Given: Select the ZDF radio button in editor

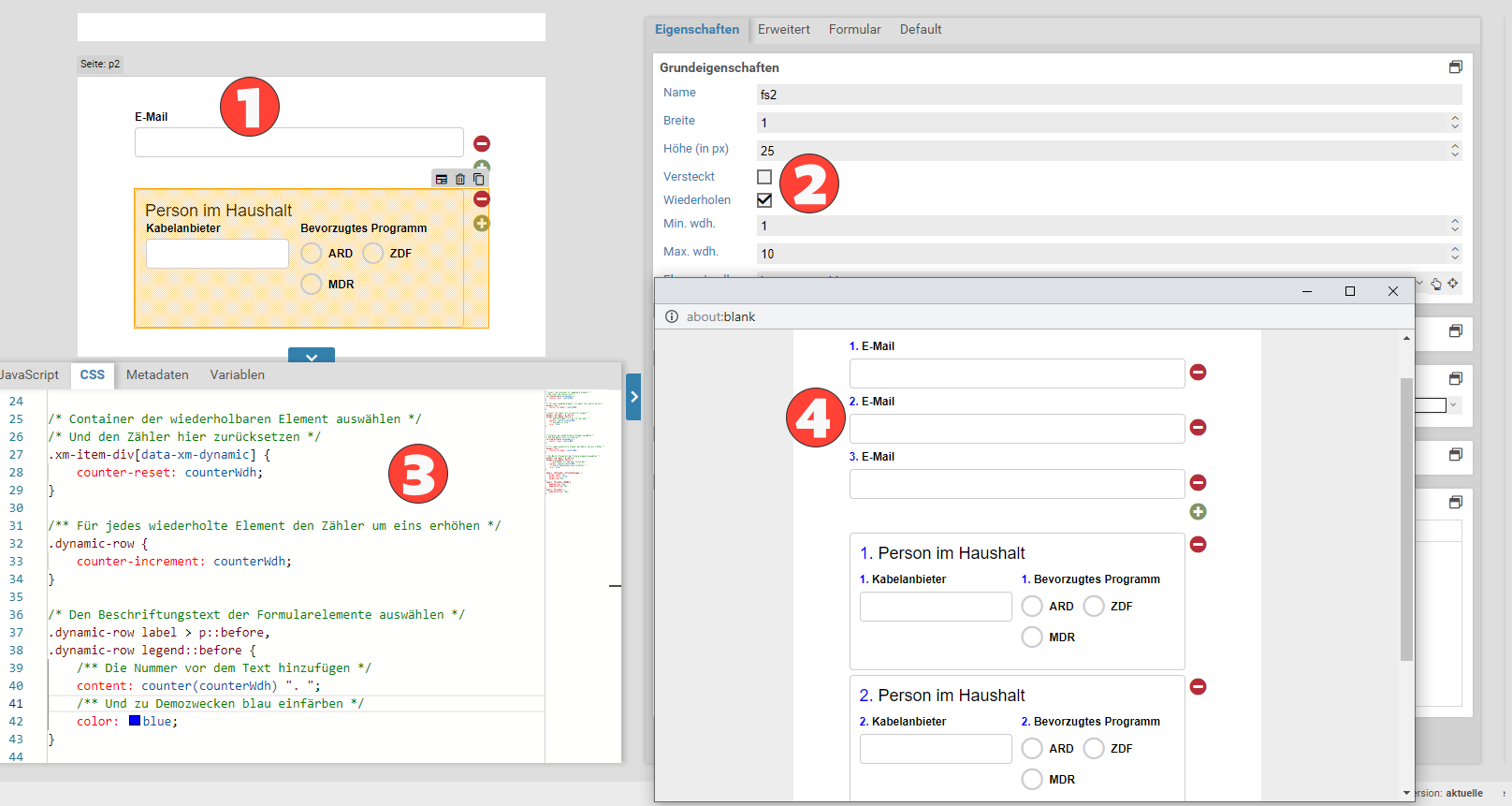Looking at the screenshot, I should (373, 254).
